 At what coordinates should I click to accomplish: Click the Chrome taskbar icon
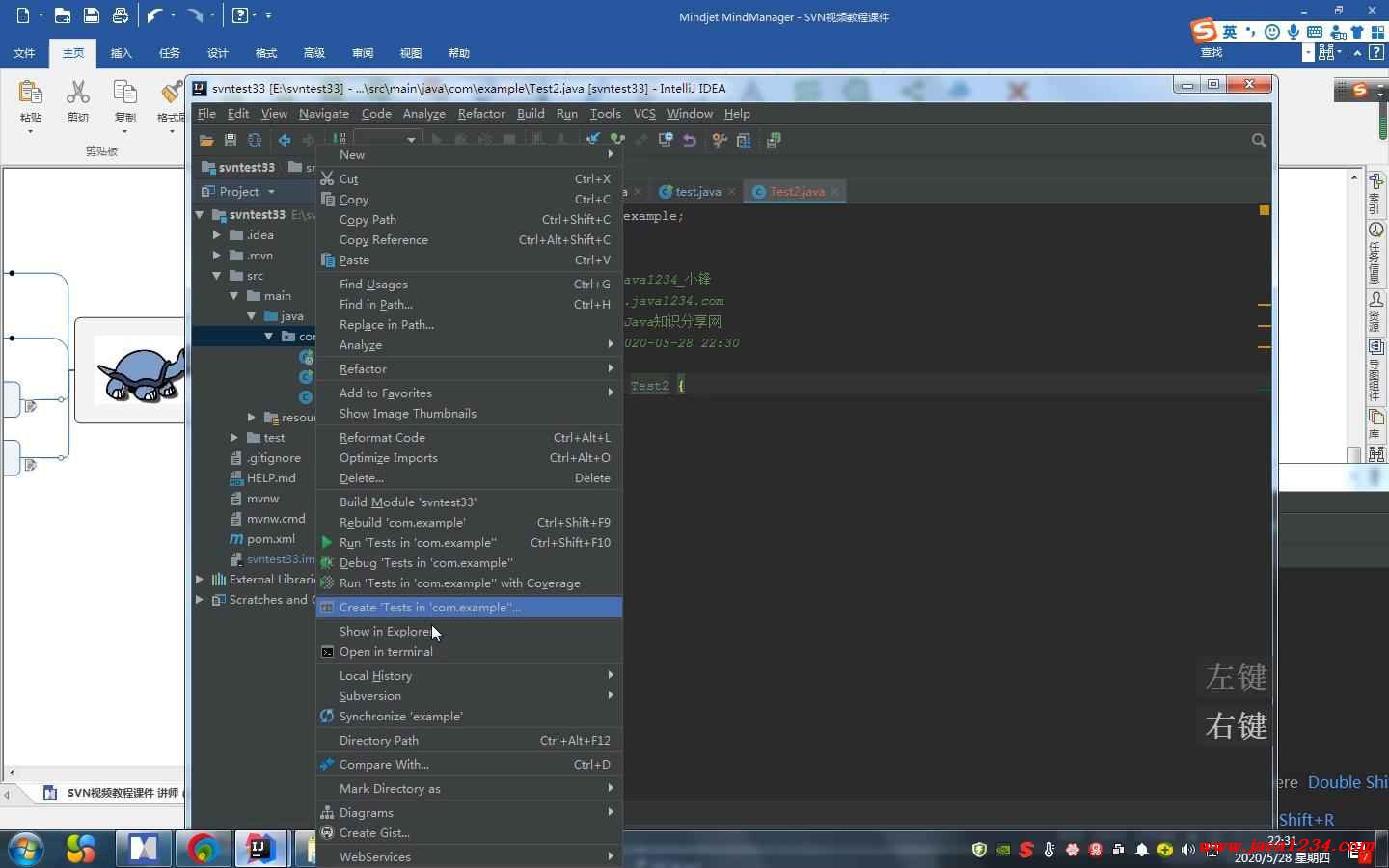[203, 849]
